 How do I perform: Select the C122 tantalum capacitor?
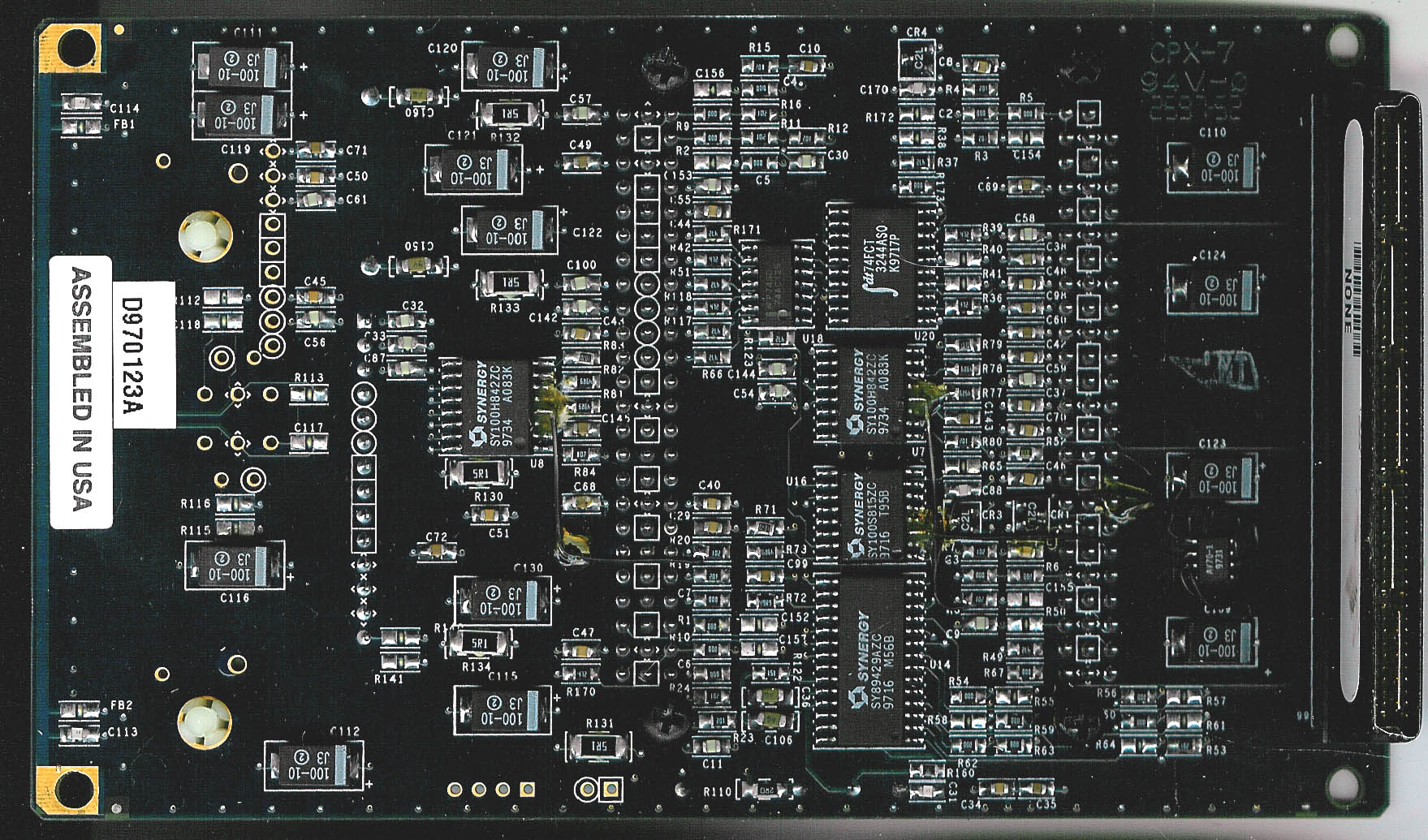[x=509, y=230]
